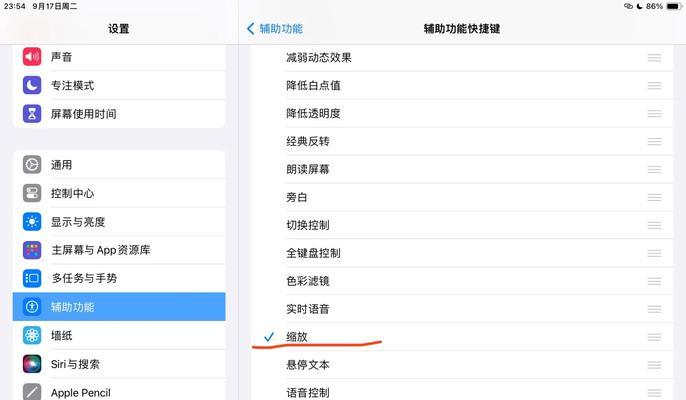Click the 设置 sidebar title
686x400 pixels.
click(x=119, y=29)
